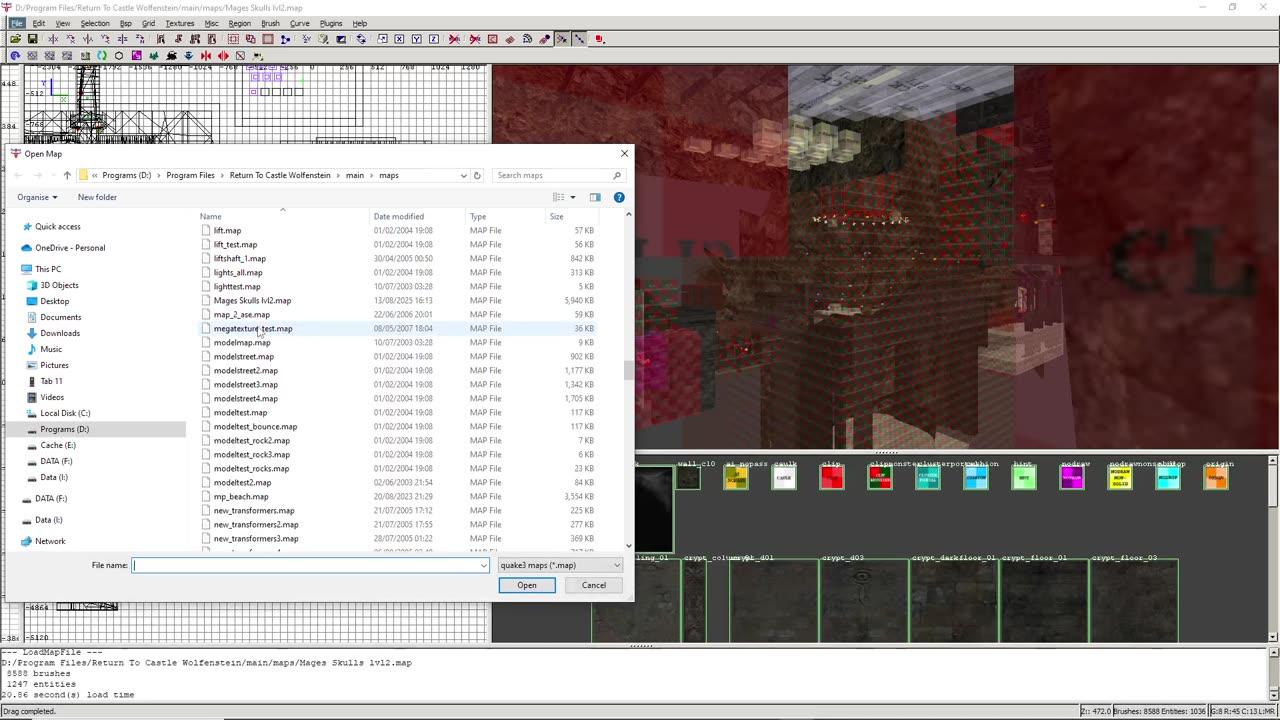Click the cycle arrows Change views icon
The height and width of the screenshot is (720, 1280).
[361, 39]
